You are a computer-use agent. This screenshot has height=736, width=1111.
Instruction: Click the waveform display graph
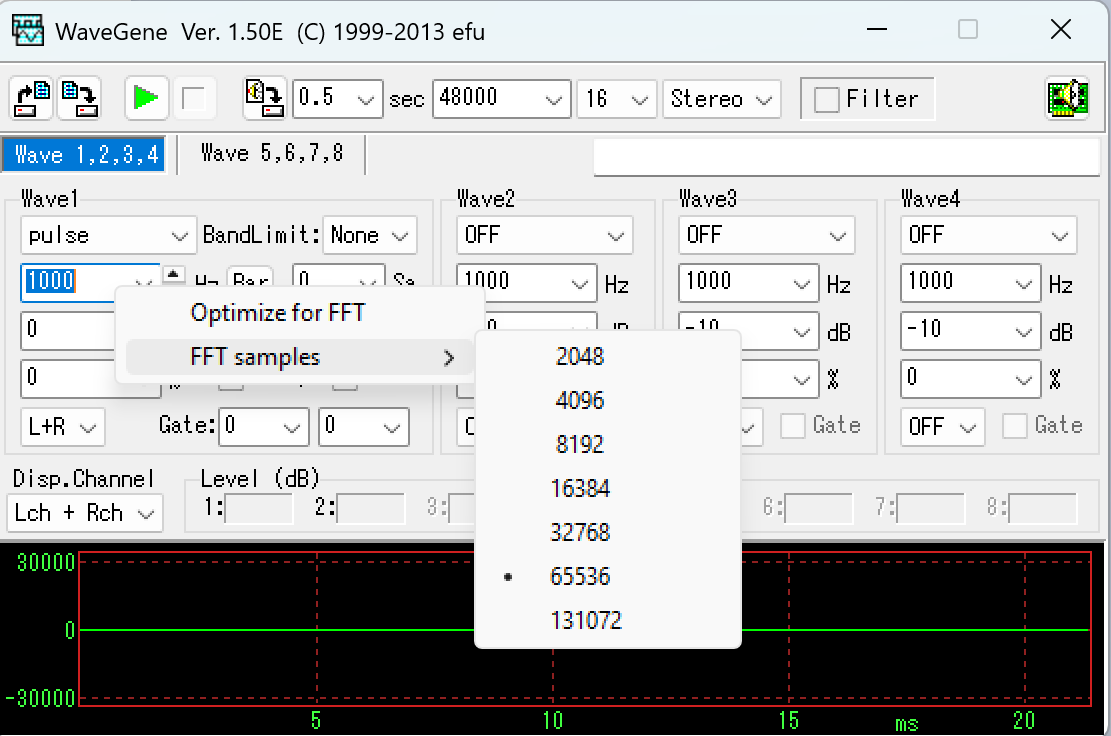tap(585, 629)
